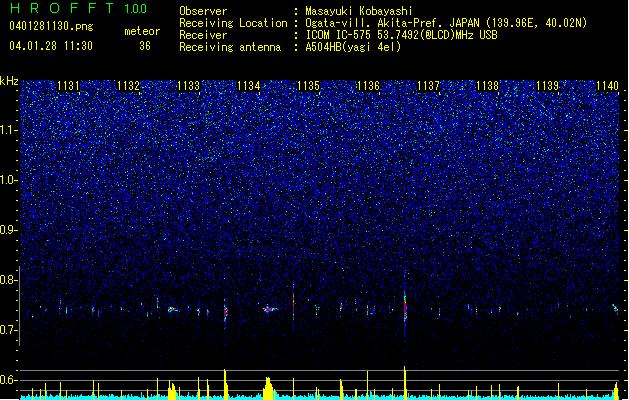Select the meteor count 36
The width and height of the screenshot is (629, 400).
145,46
